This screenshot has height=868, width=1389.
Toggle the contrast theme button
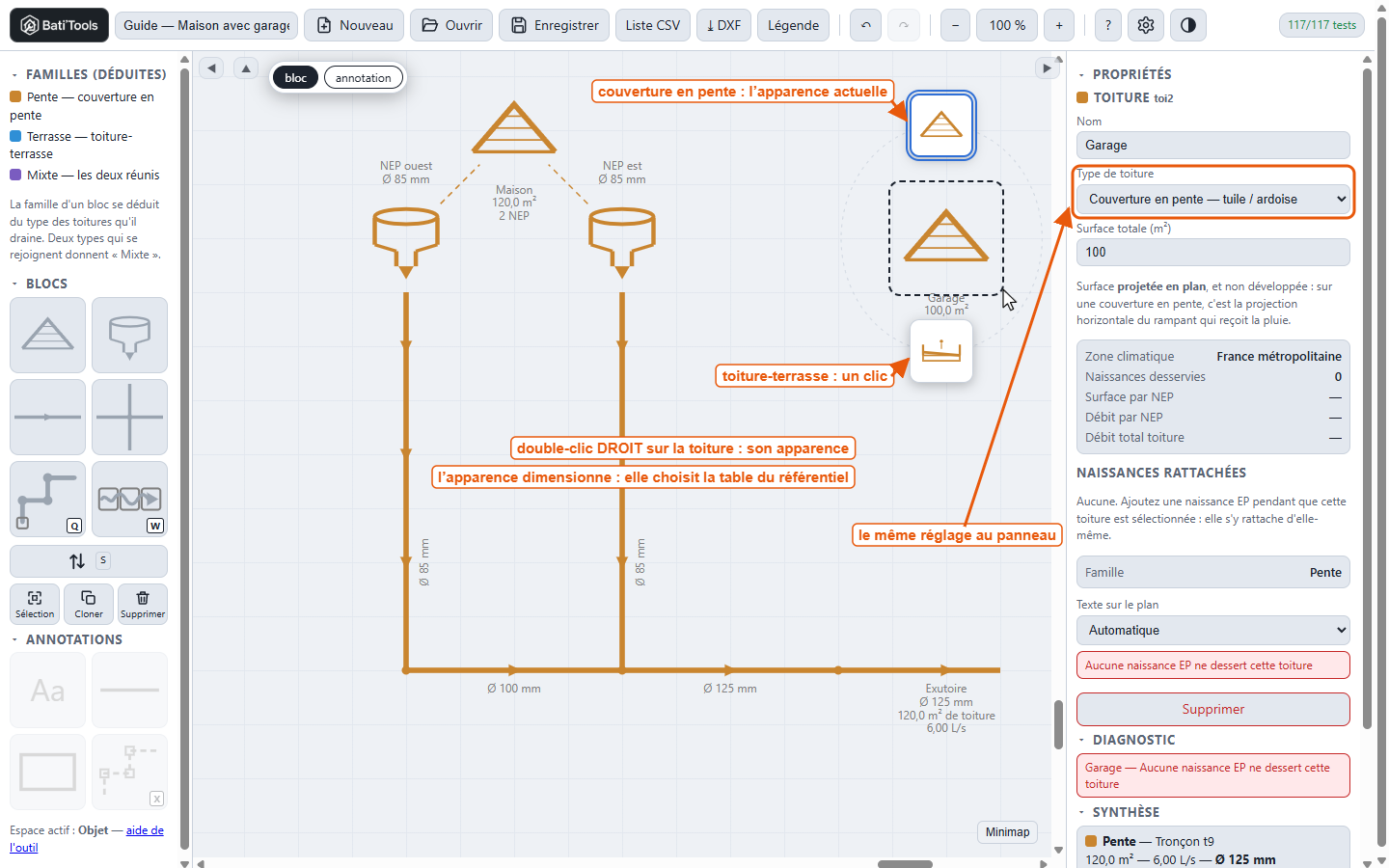1188,25
